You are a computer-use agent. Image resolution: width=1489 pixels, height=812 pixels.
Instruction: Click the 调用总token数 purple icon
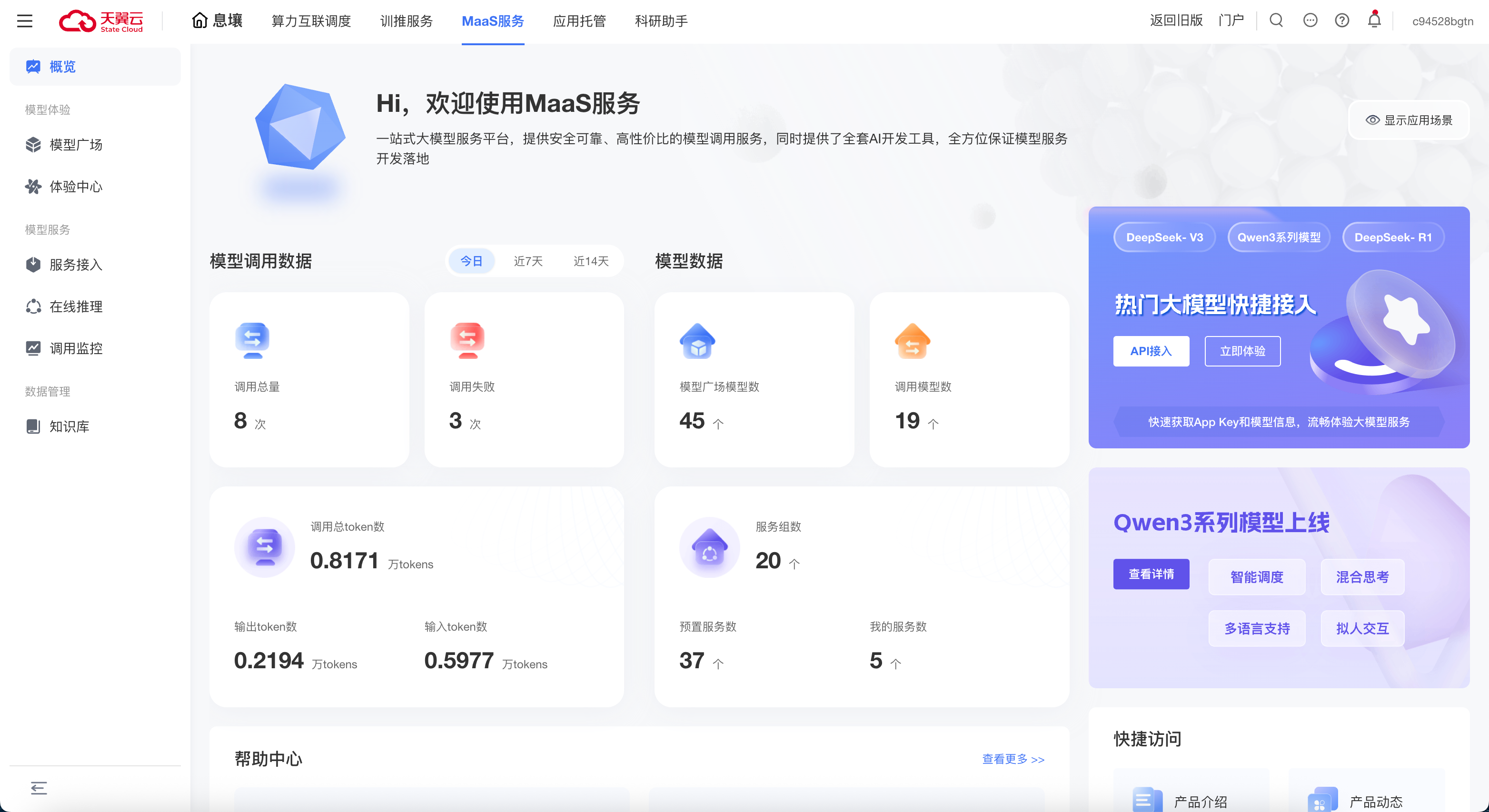265,547
